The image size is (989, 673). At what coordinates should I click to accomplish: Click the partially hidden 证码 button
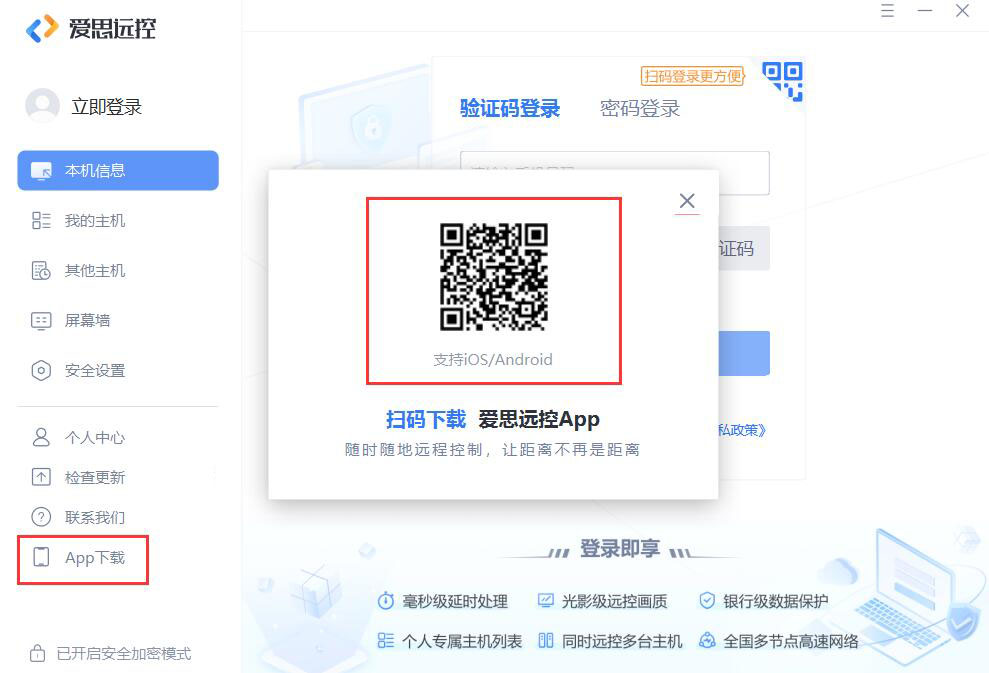[x=744, y=249]
